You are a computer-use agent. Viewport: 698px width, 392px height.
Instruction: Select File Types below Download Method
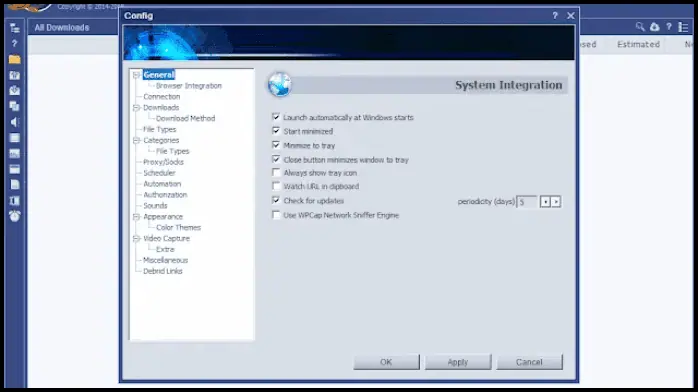[160, 129]
